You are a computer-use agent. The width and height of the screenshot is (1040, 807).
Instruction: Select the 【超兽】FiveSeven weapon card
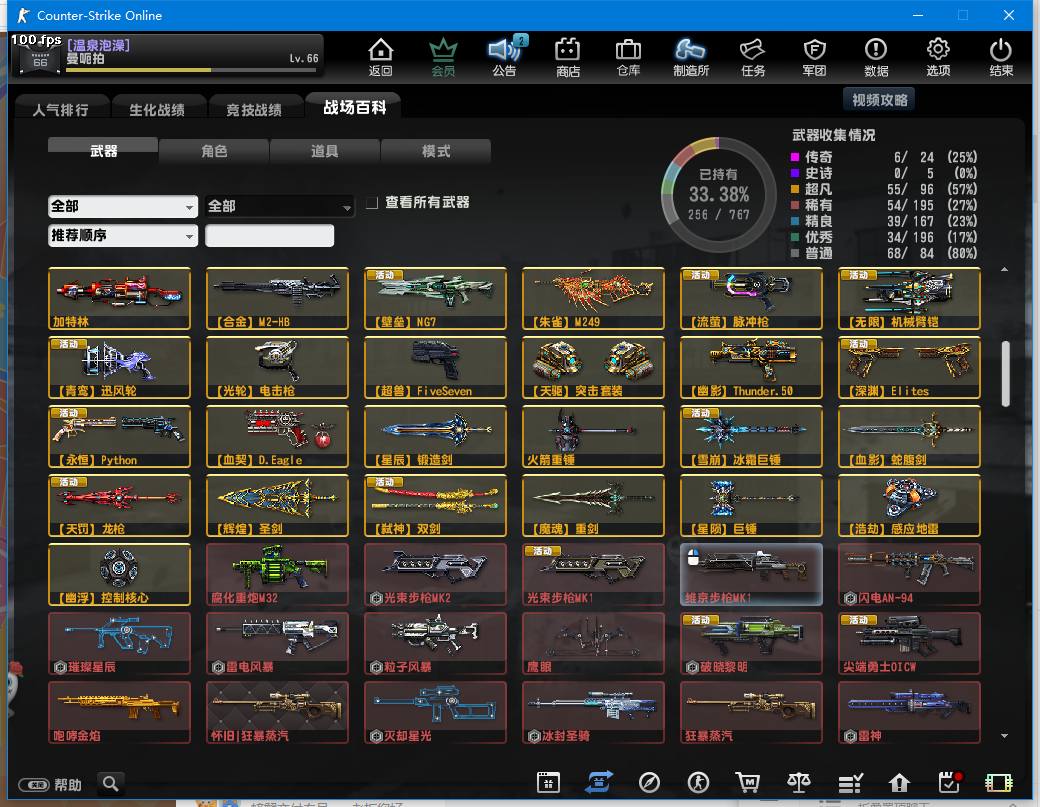(x=435, y=367)
